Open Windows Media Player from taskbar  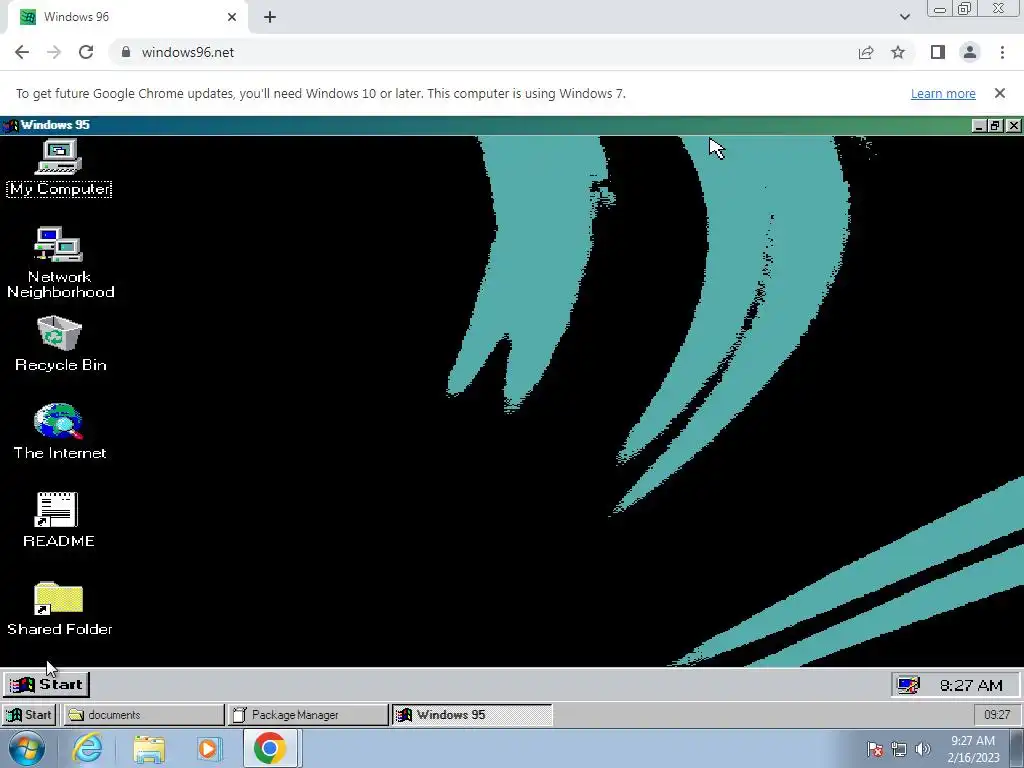point(209,748)
